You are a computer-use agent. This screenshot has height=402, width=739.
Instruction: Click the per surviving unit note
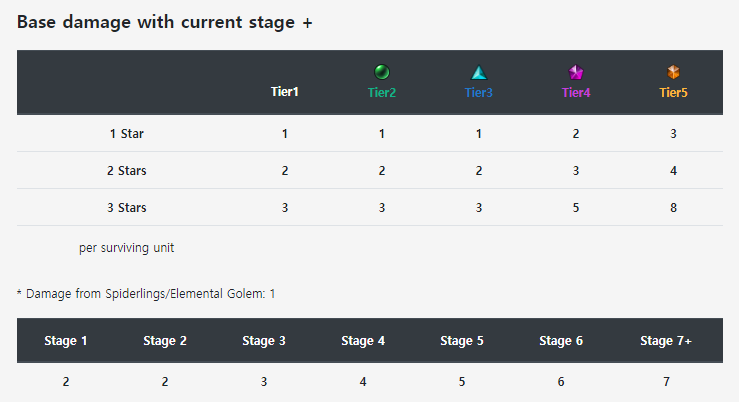click(126, 248)
